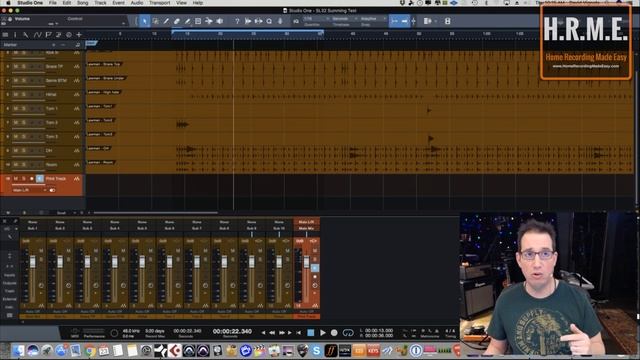This screenshot has width=640, height=360.
Task: Mute Bus 1 channel in mixer
Action: point(41,251)
